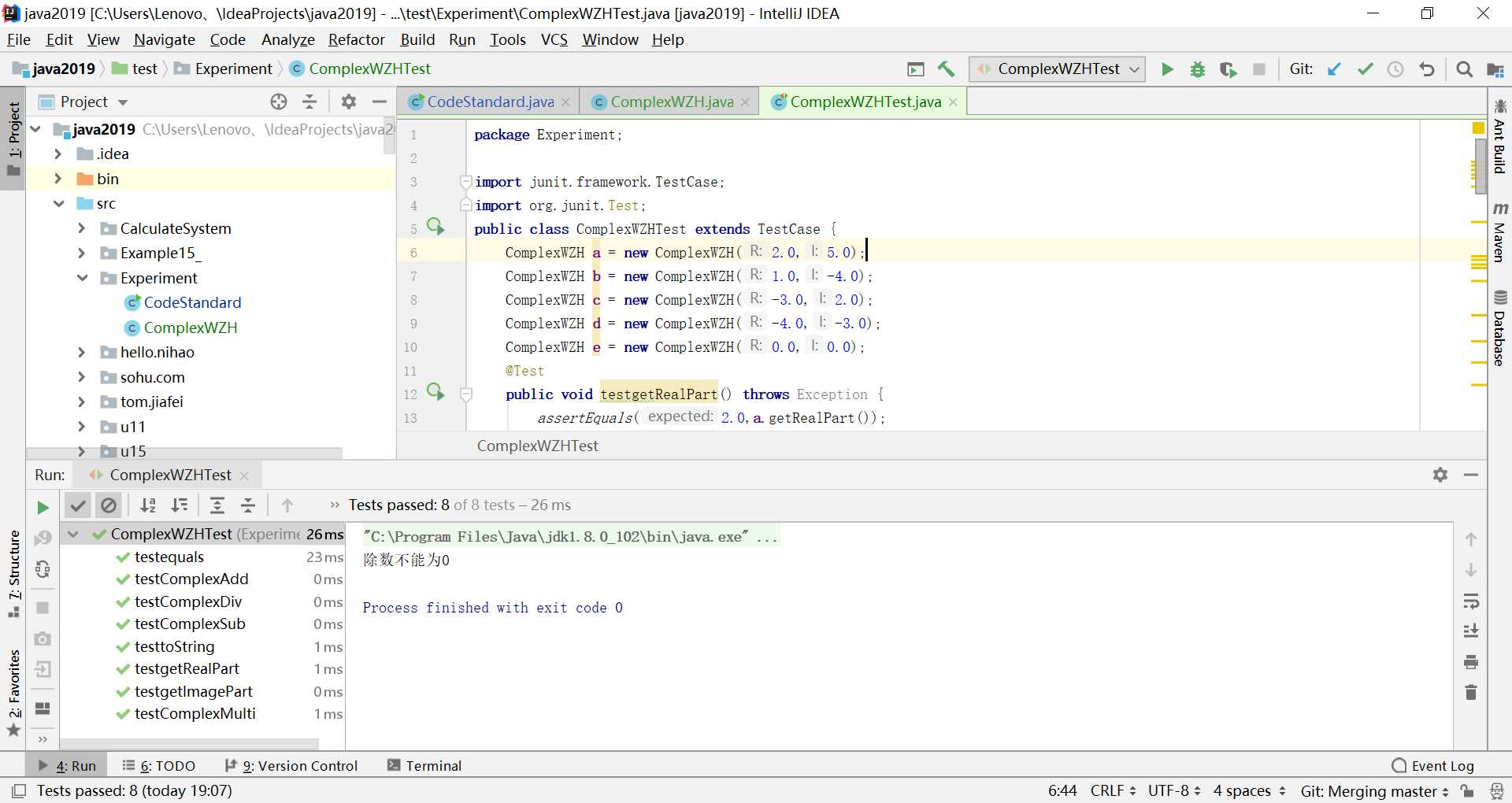
Task: Collapse ComplexWZHTest results tree node
Action: click(x=73, y=535)
